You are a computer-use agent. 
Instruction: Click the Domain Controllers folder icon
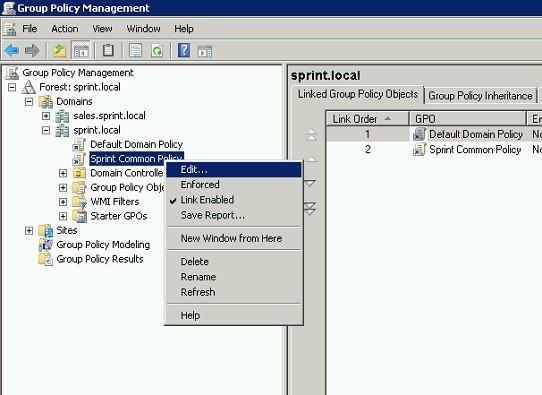79,173
